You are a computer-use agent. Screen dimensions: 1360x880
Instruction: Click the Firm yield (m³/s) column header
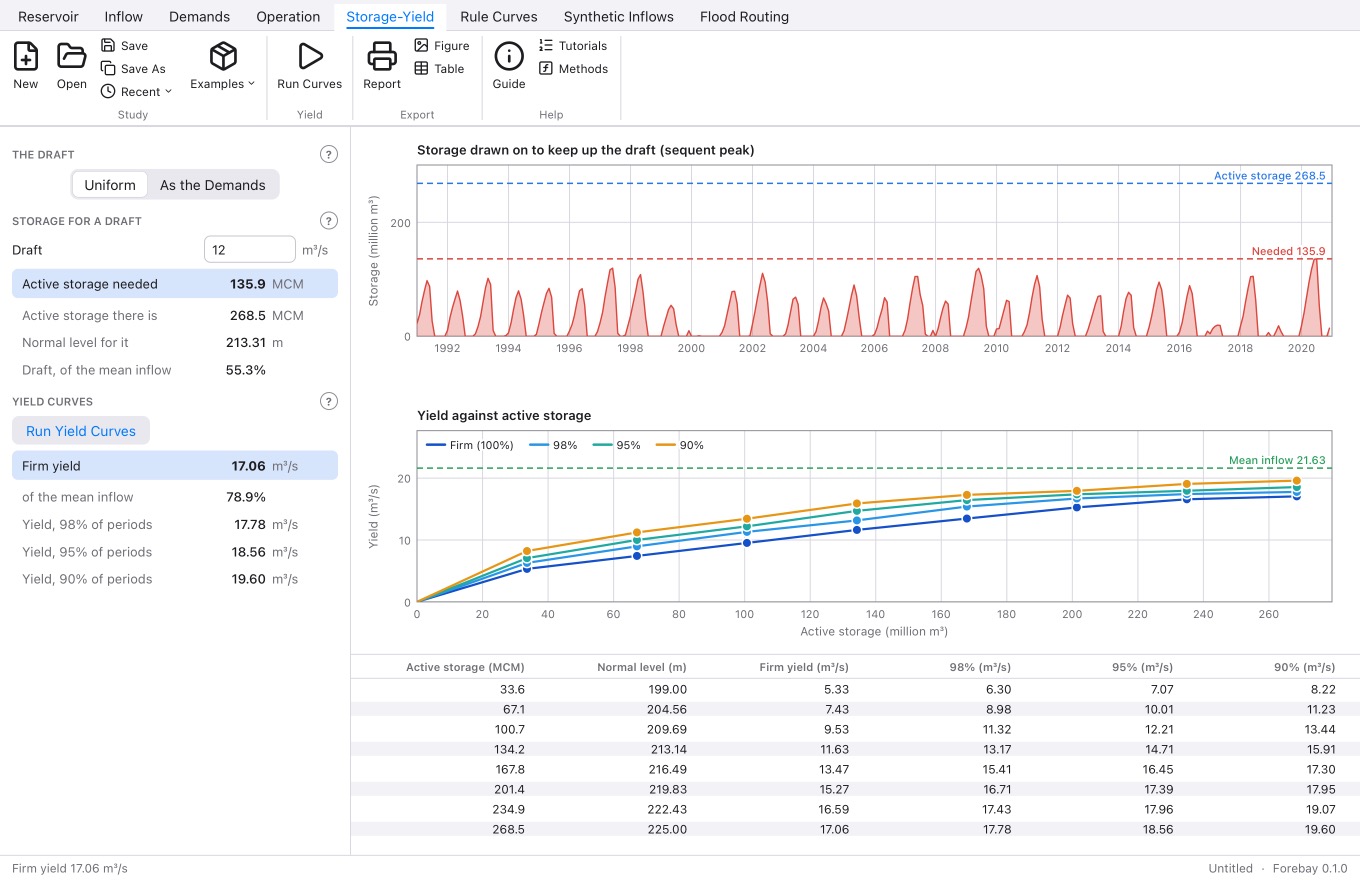click(x=804, y=667)
